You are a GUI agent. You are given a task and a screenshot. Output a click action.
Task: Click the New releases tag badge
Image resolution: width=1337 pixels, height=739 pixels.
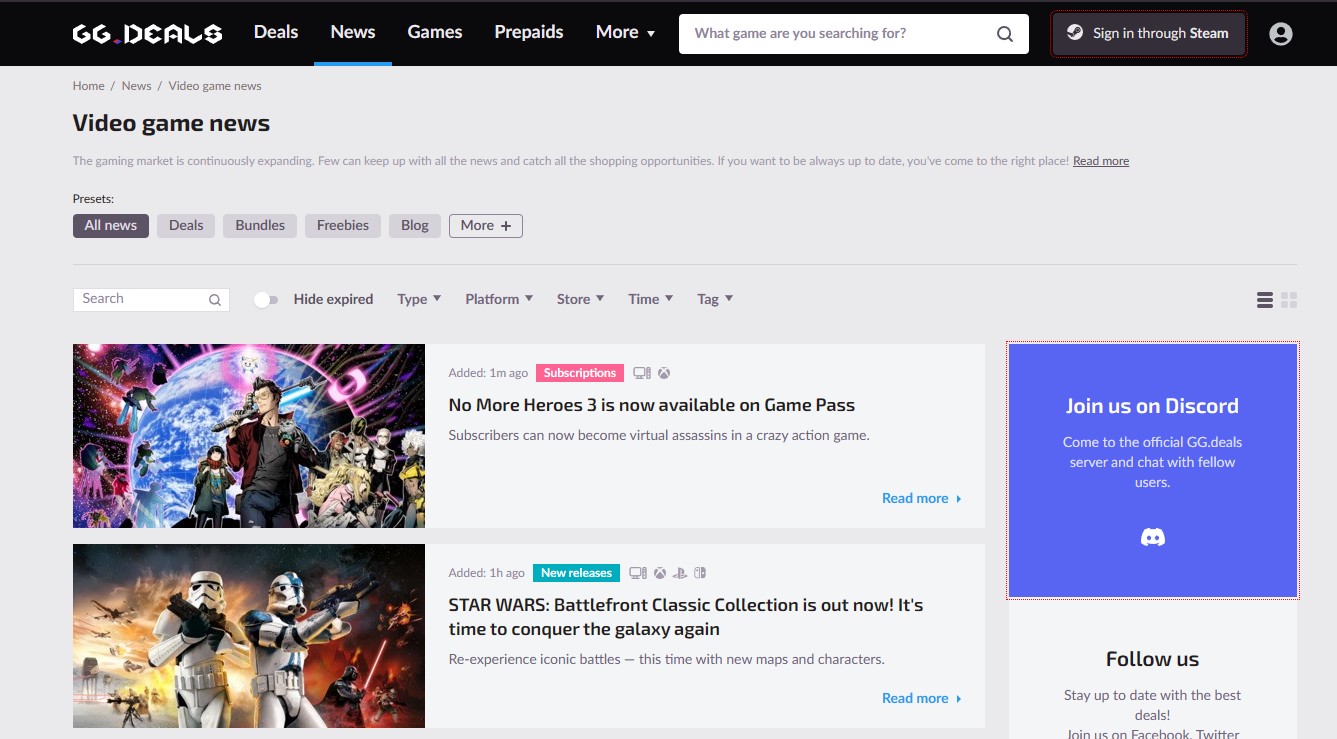point(576,573)
